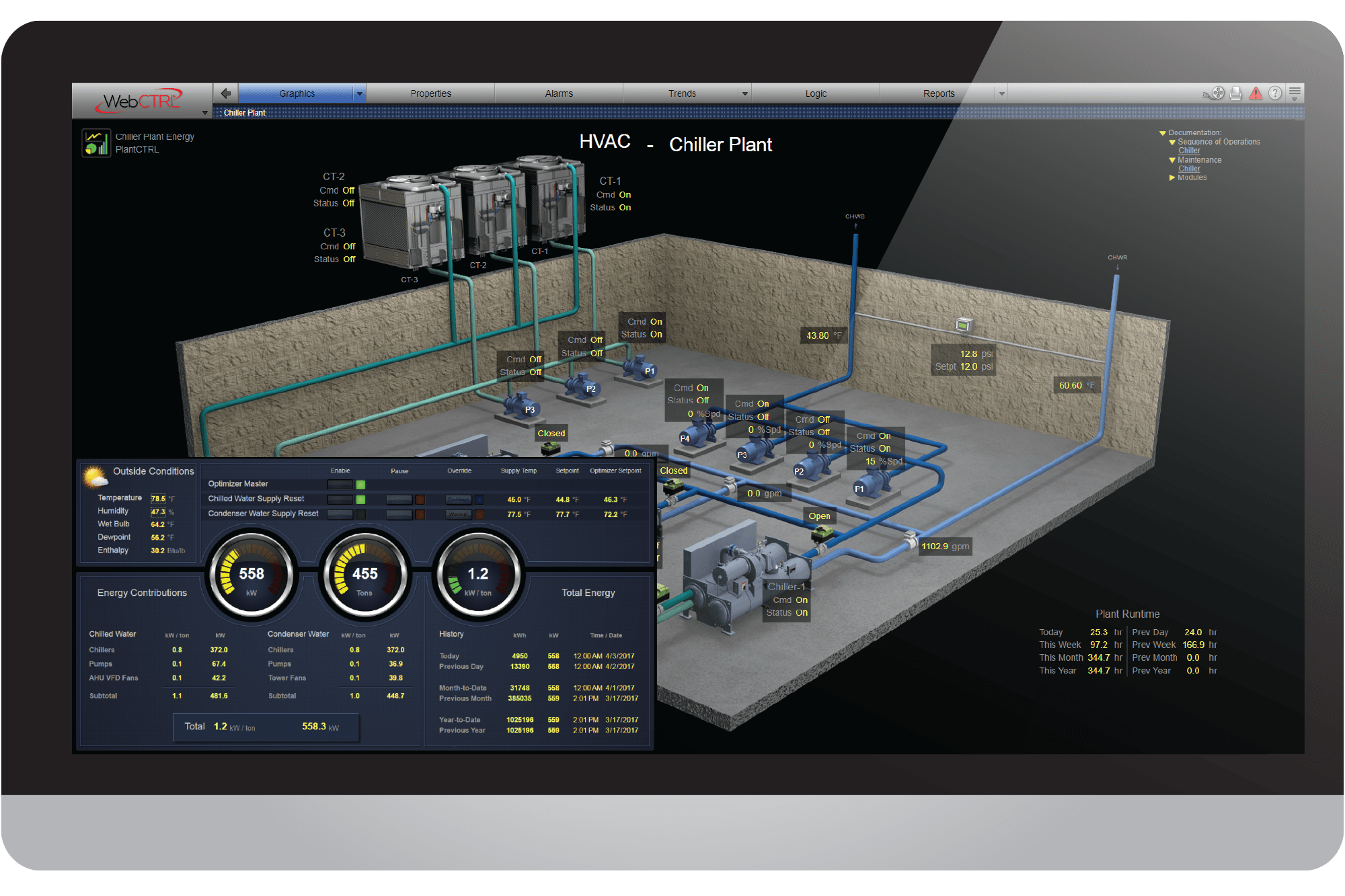Open the Reports tab dropdown arrow

(1001, 94)
